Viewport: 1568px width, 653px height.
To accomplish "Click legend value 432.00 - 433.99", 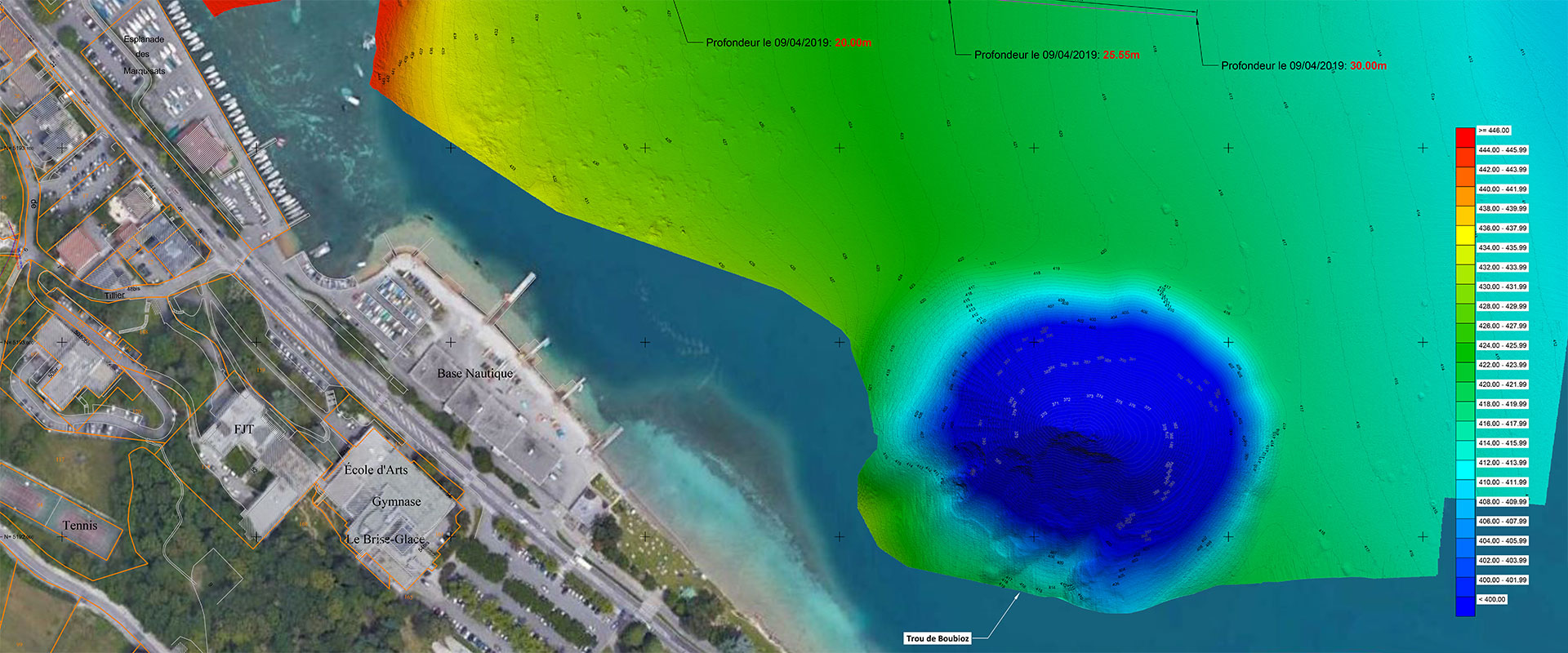I will [x=1502, y=268].
